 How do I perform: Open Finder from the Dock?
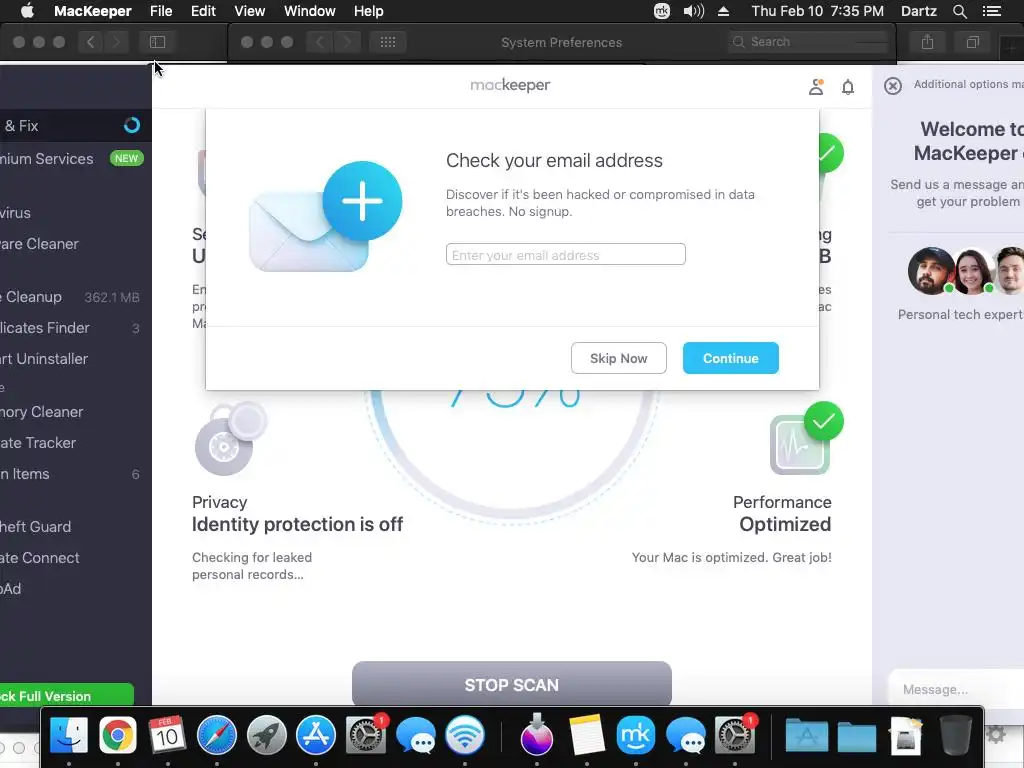69,735
